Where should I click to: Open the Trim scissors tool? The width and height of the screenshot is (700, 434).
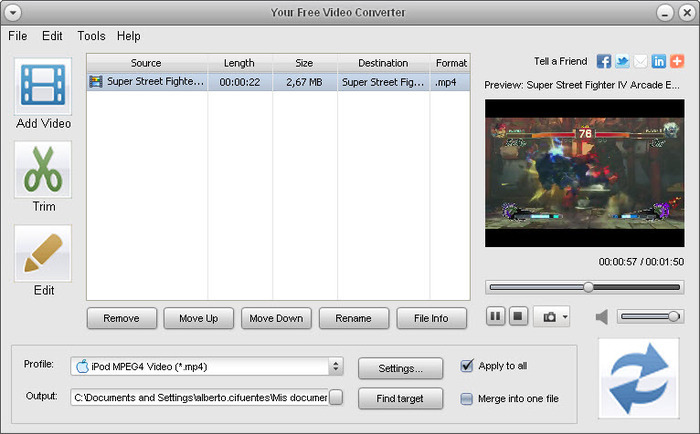43,170
